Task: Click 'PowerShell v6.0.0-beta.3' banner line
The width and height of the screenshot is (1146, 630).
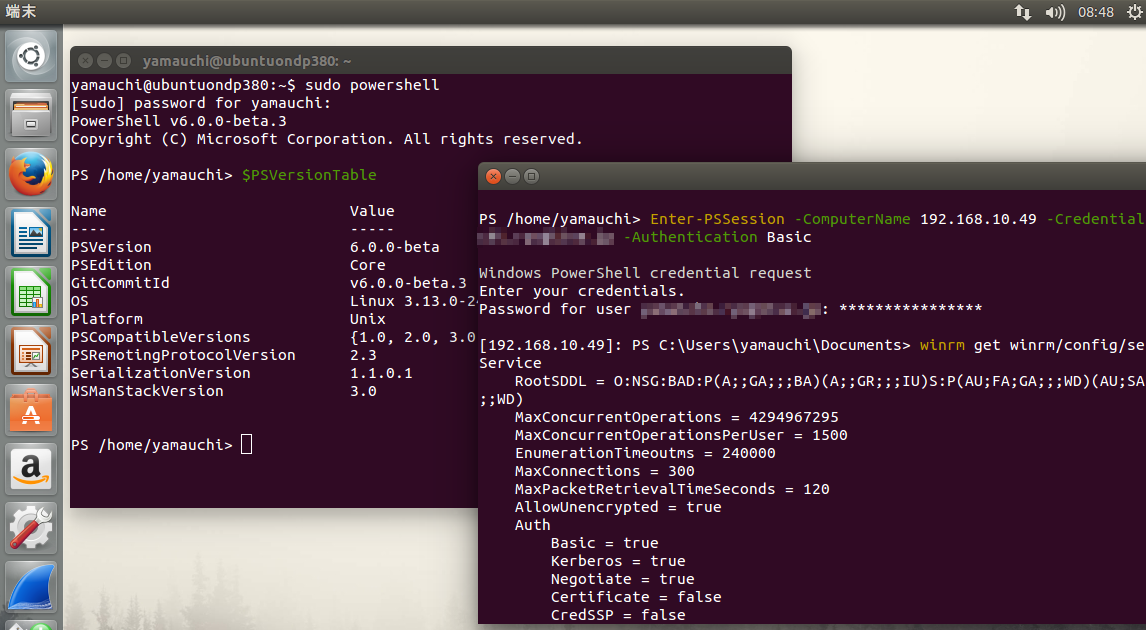Action: [x=179, y=121]
